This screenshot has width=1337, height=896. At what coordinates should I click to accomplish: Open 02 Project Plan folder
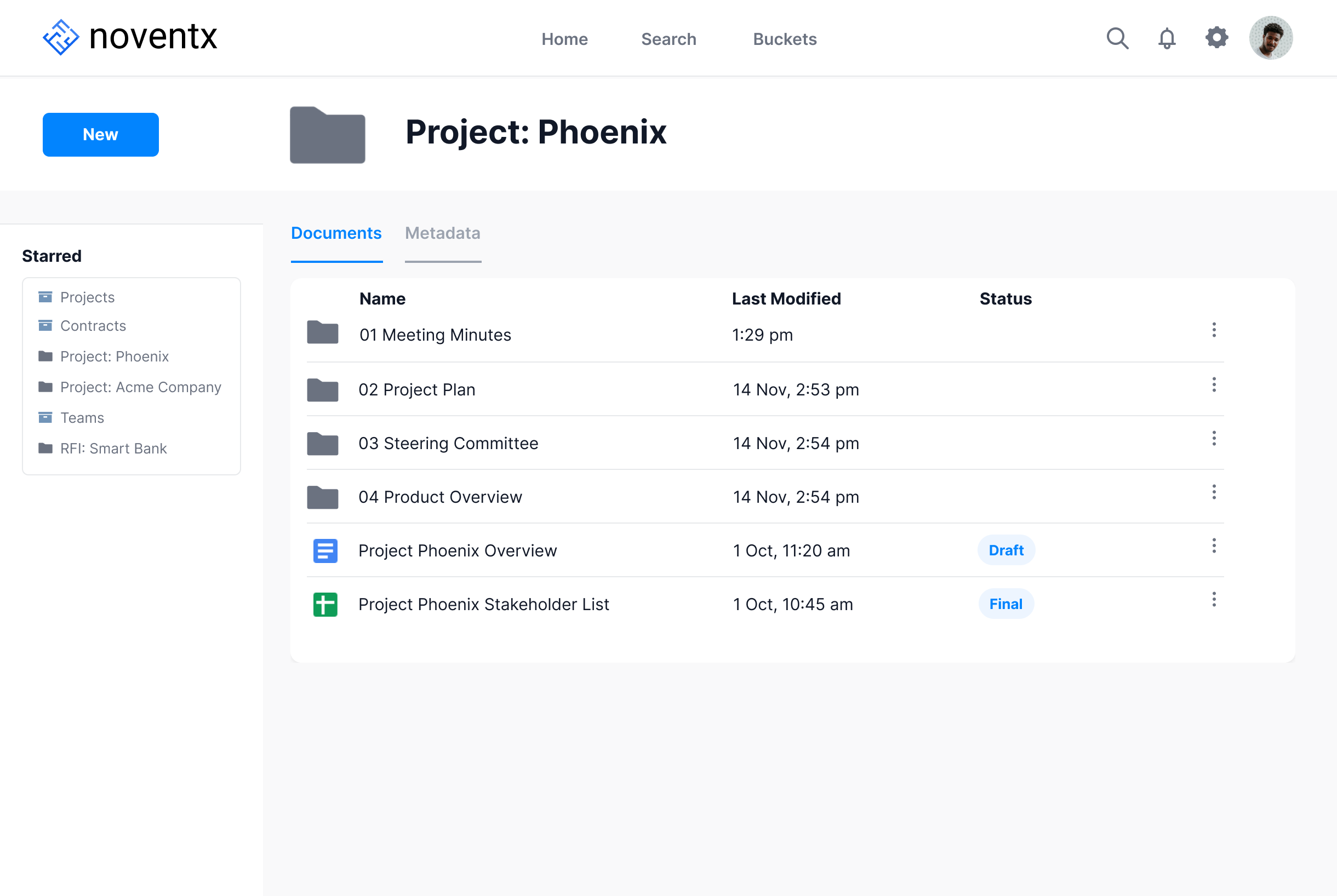coord(416,390)
